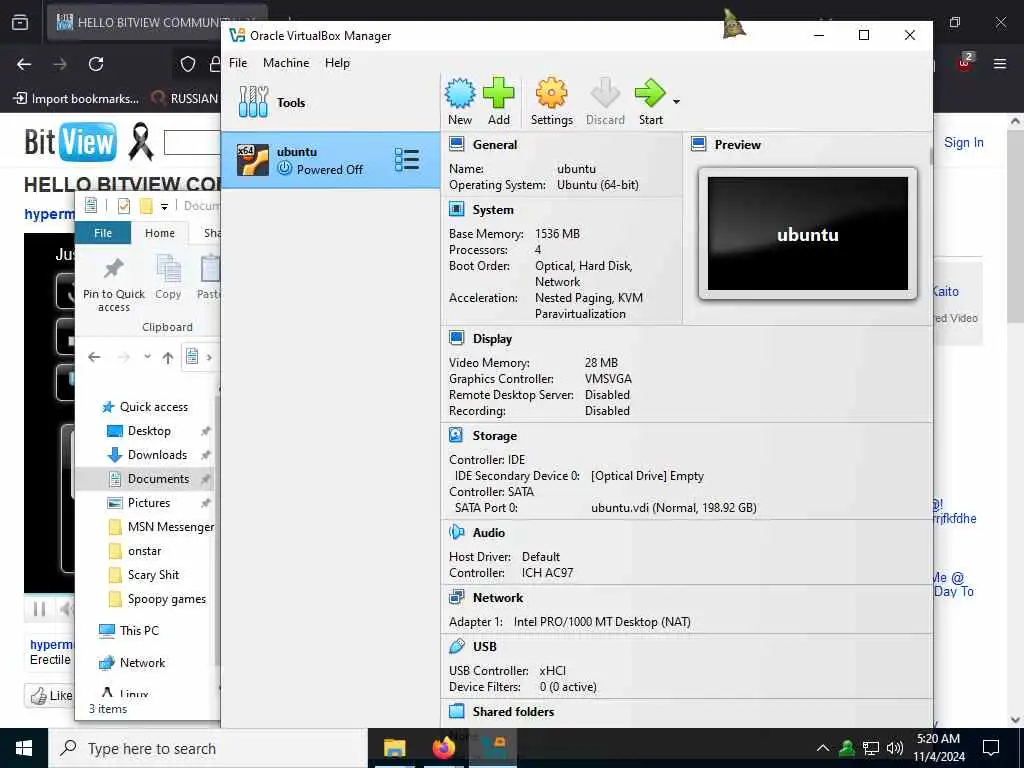Select the Tools entry in VirtualBox
The image size is (1024, 768).
[x=330, y=103]
